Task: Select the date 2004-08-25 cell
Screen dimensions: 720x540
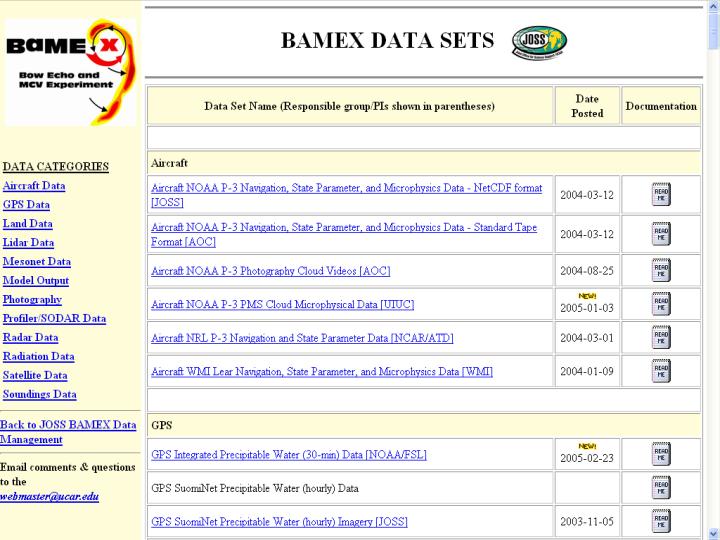Action: [587, 271]
